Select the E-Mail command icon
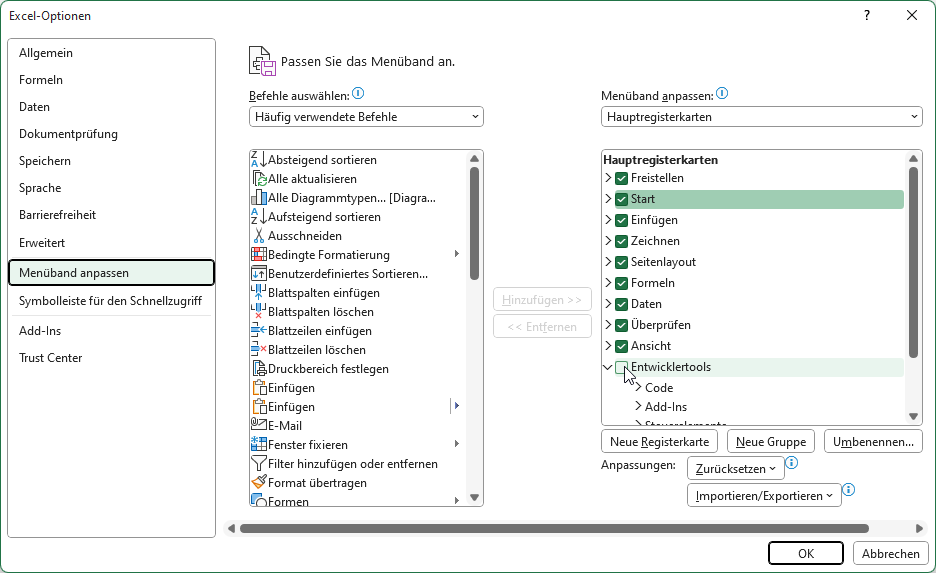The image size is (936, 573). (x=258, y=426)
